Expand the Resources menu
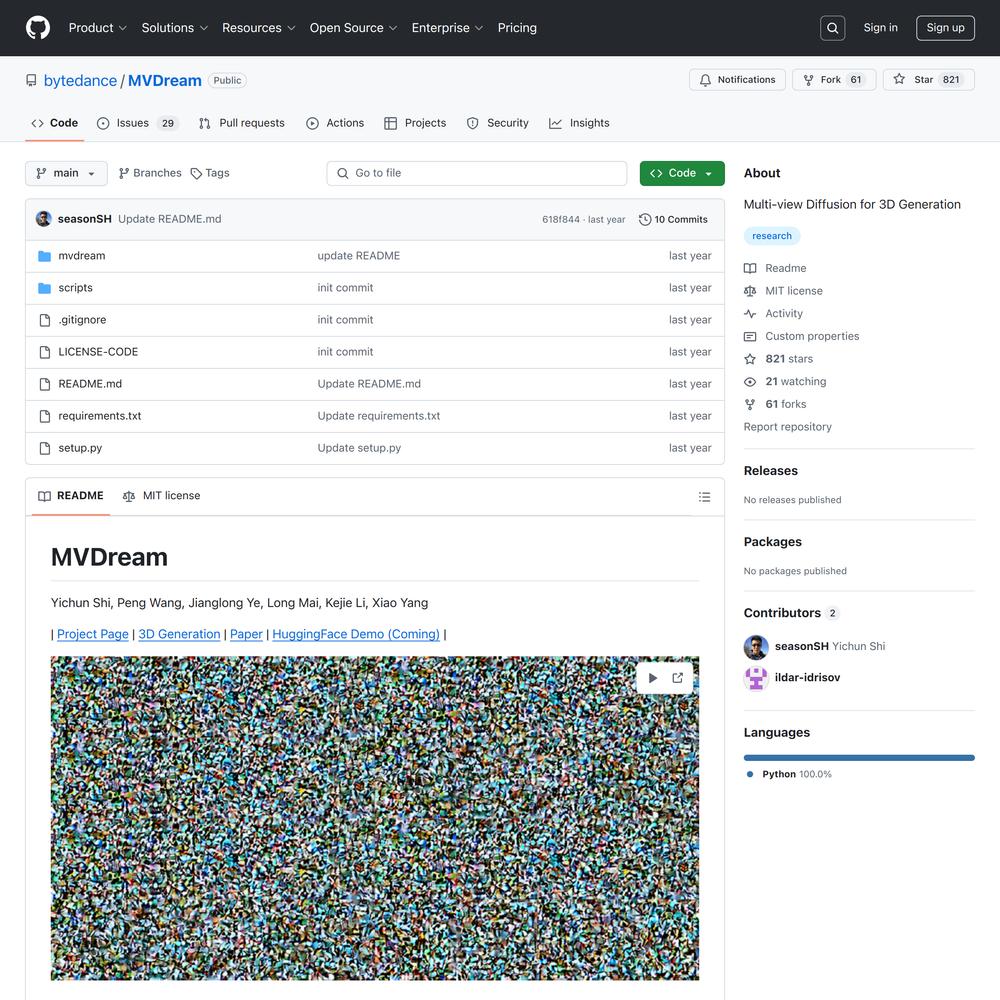The width and height of the screenshot is (1000, 1000). pyautogui.click(x=258, y=28)
